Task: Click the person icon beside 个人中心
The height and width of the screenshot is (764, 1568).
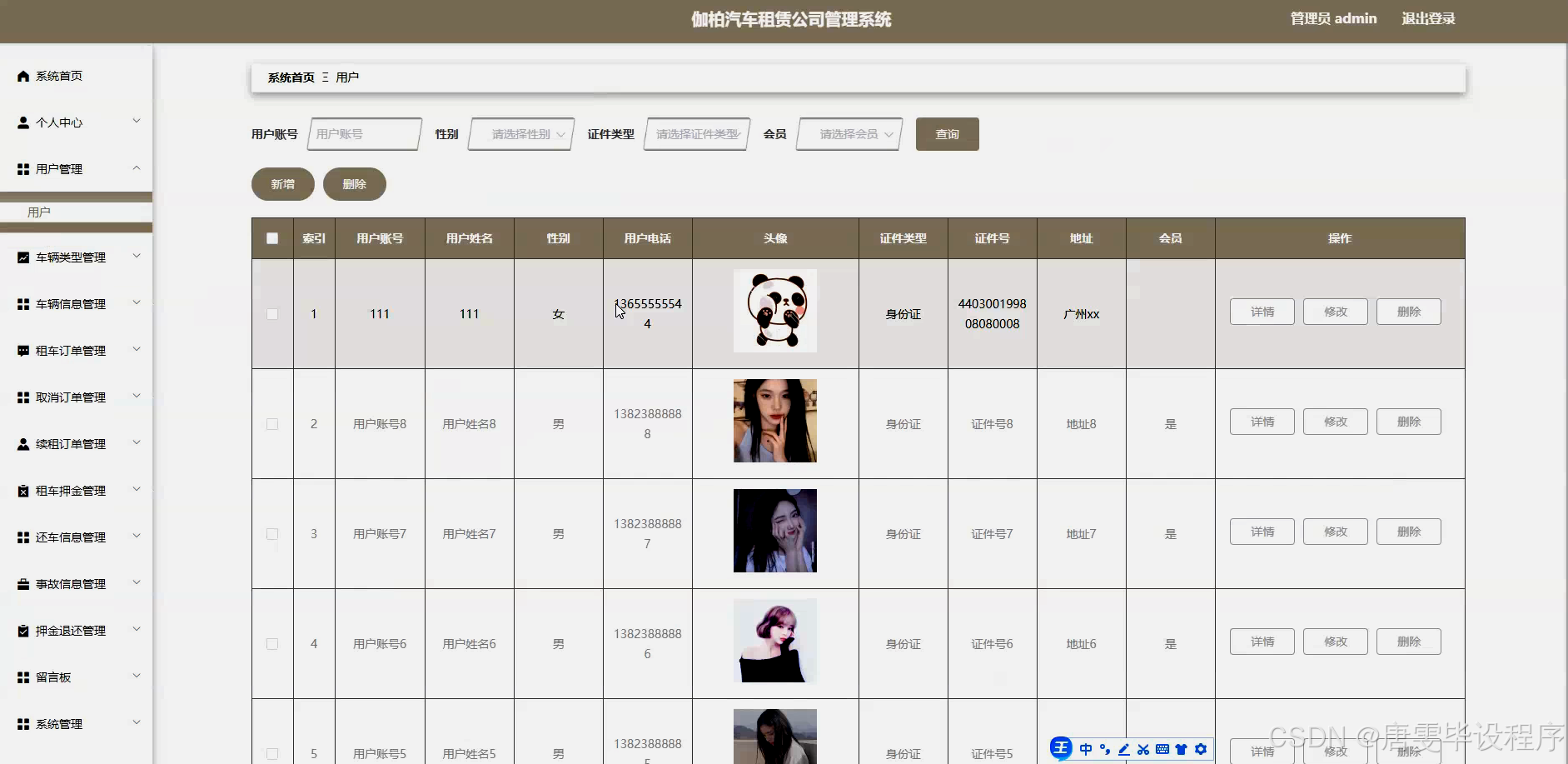Action: 23,122
